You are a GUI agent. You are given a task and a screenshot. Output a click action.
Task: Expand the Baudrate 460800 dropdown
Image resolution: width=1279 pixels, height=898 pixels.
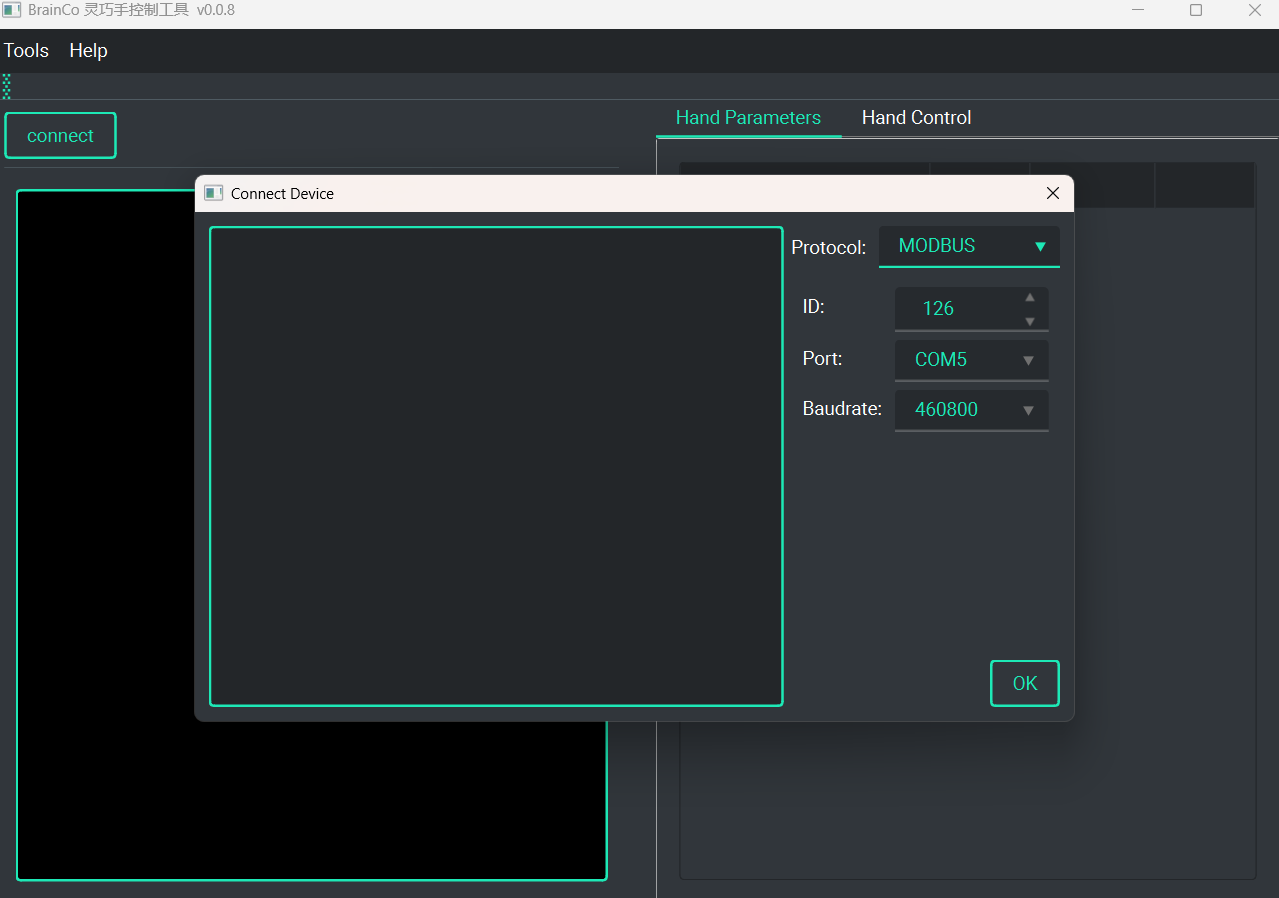(971, 410)
